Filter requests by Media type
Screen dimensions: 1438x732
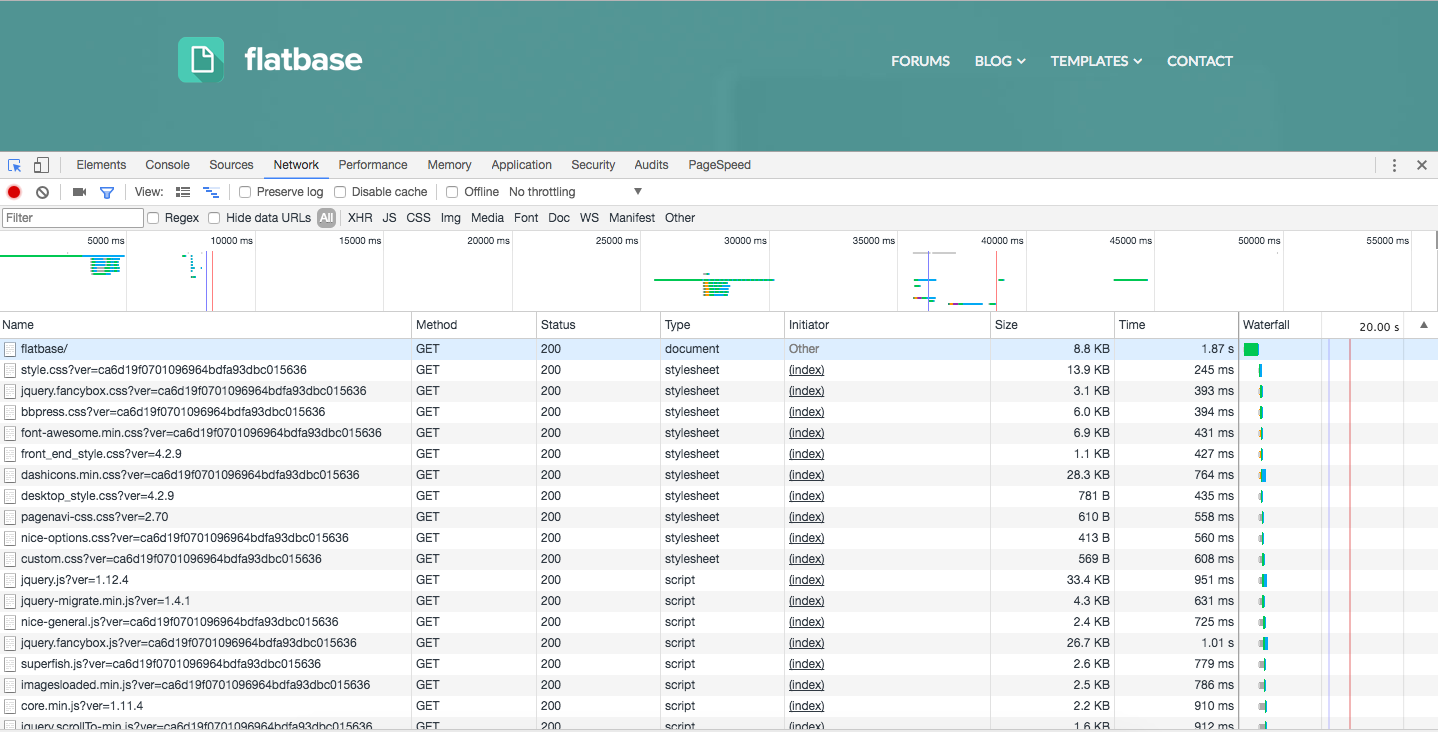487,218
